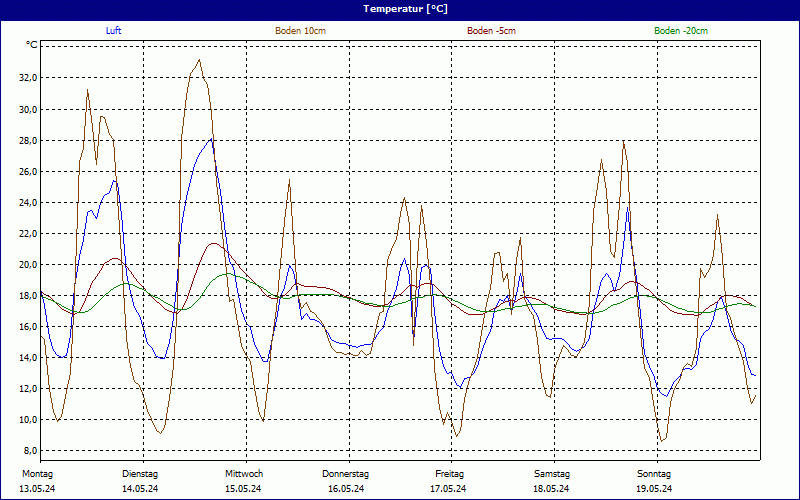Click the 'Boden -5cm' legend label
This screenshot has width=800, height=500.
491,31
